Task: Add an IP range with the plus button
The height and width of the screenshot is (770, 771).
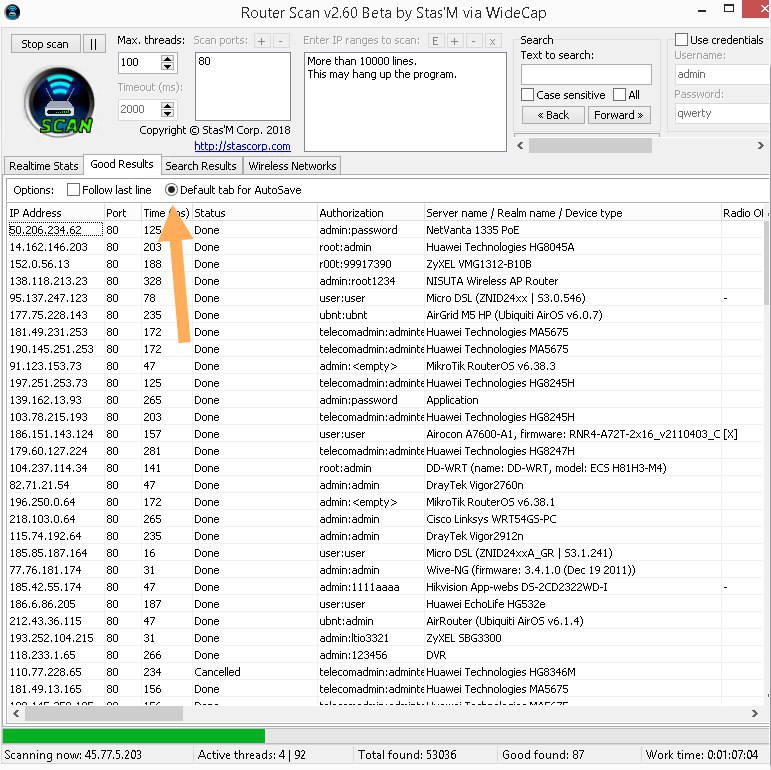Action: pyautogui.click(x=454, y=41)
